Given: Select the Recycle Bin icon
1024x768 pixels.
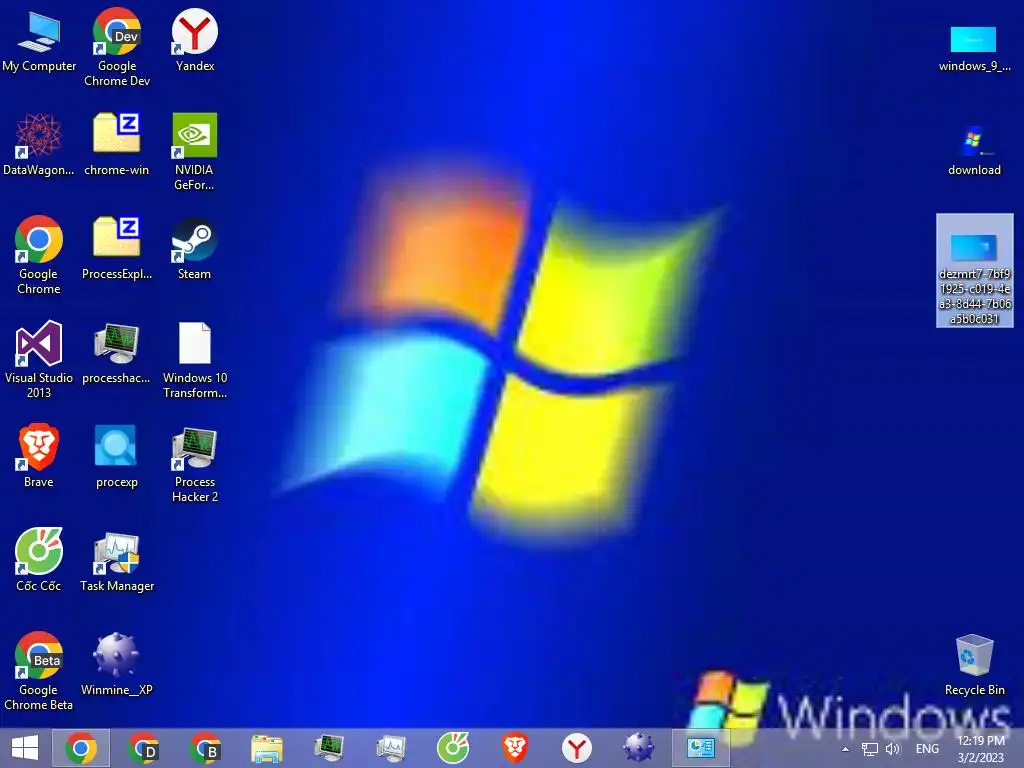Looking at the screenshot, I should click(x=974, y=664).
